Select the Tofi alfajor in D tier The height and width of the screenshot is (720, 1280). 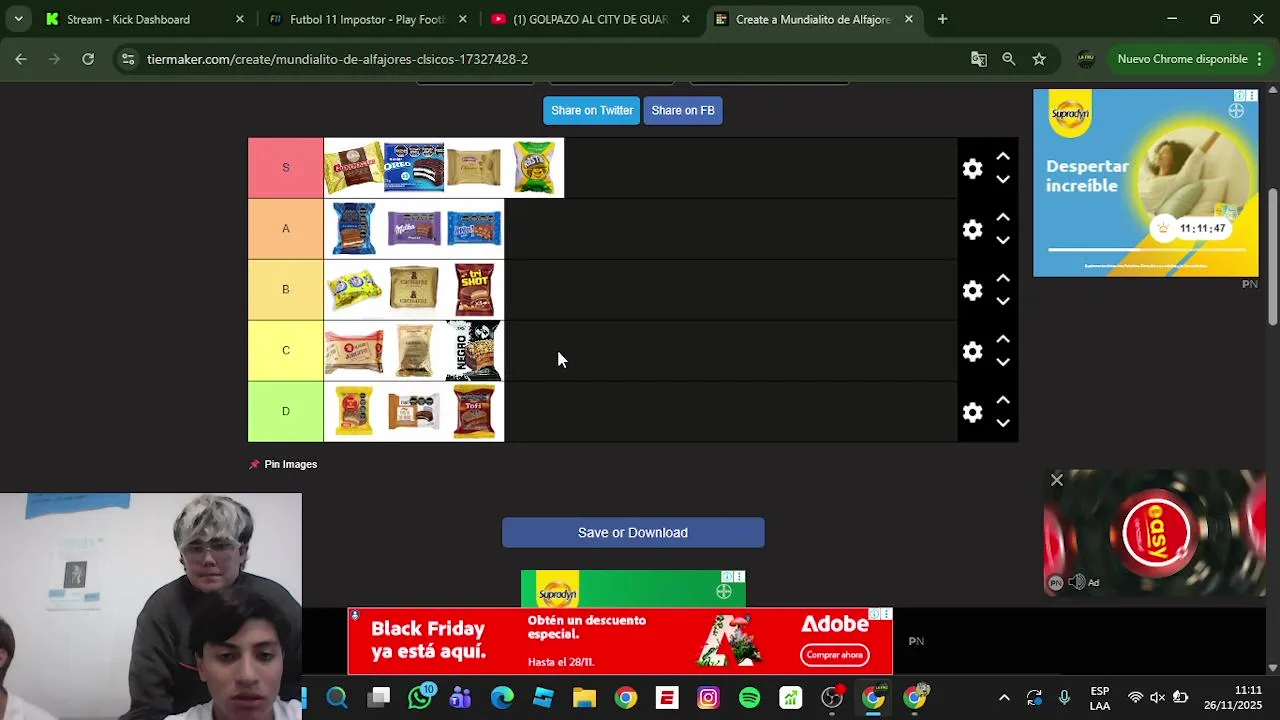tap(474, 412)
